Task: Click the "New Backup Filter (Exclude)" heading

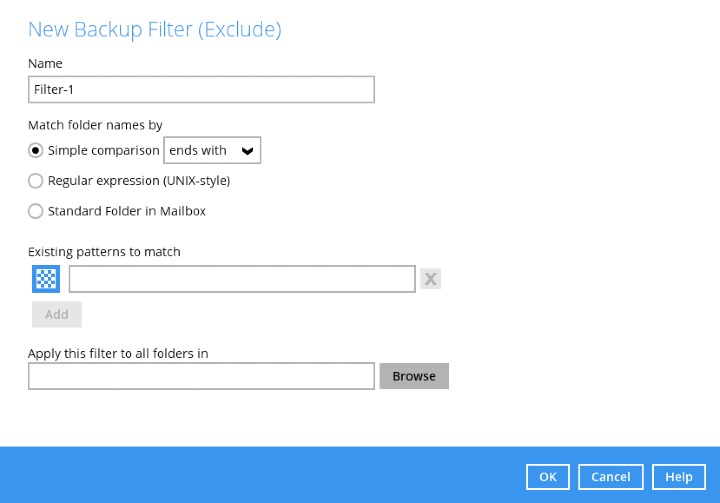Action: click(154, 30)
